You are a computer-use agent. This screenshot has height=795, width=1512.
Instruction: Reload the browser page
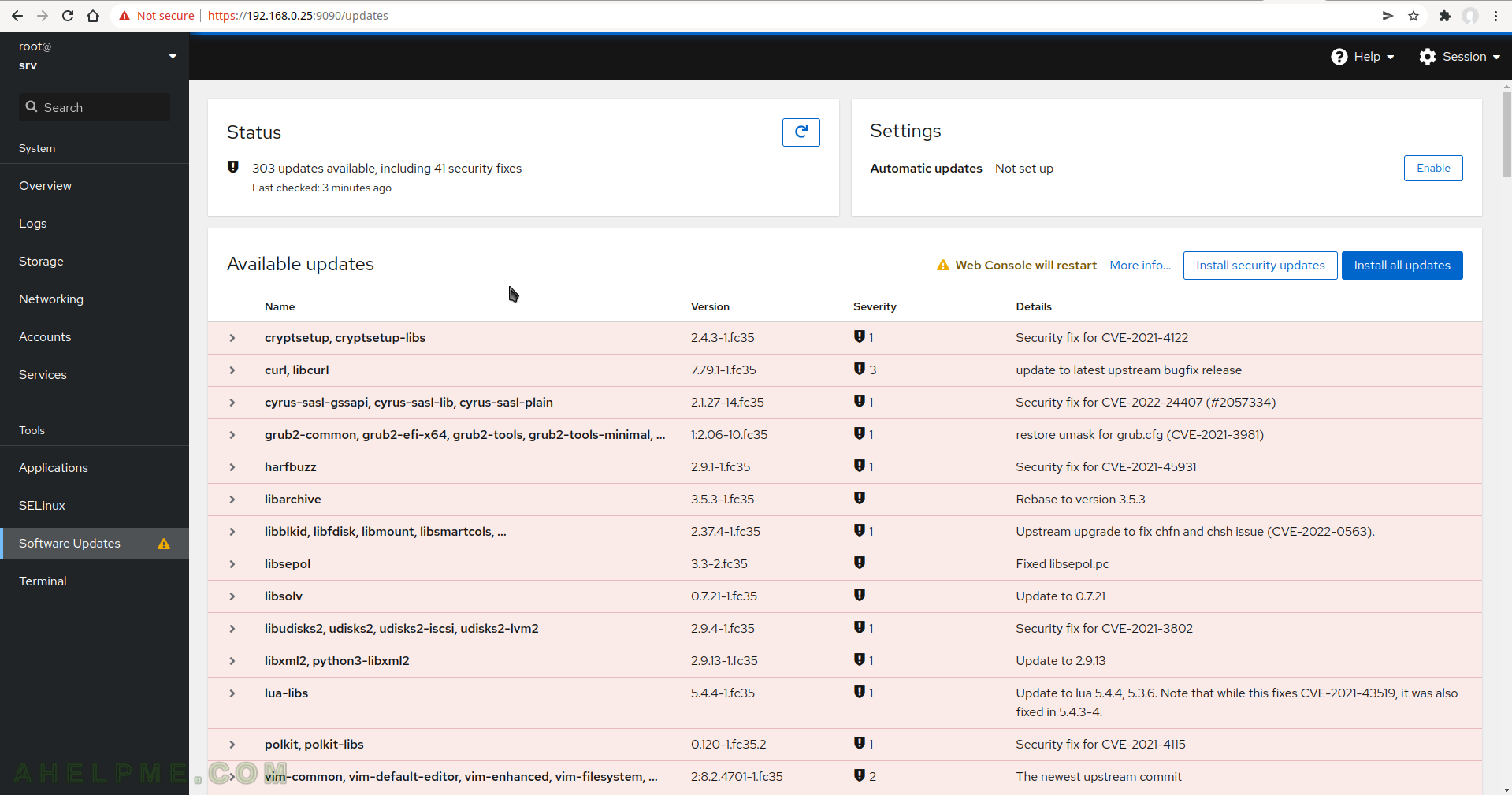tap(68, 16)
